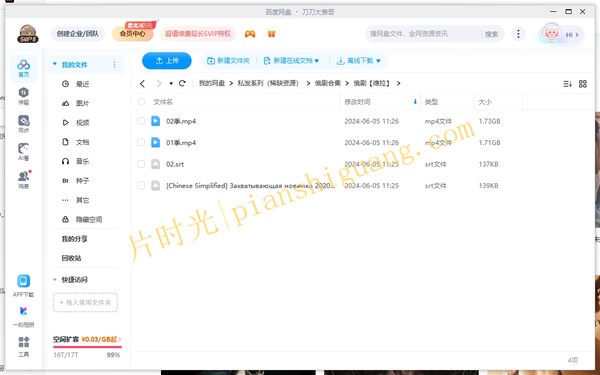The image size is (600, 375).
Task: Go back with the left arrow
Action: 142,83
